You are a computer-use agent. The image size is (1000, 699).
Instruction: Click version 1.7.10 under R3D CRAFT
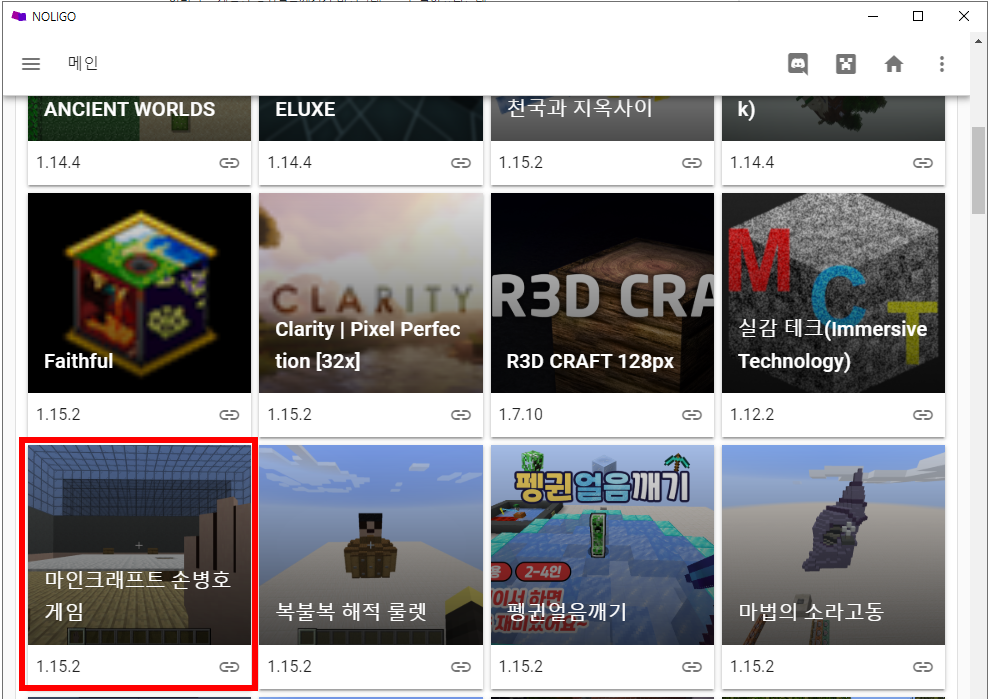[520, 415]
